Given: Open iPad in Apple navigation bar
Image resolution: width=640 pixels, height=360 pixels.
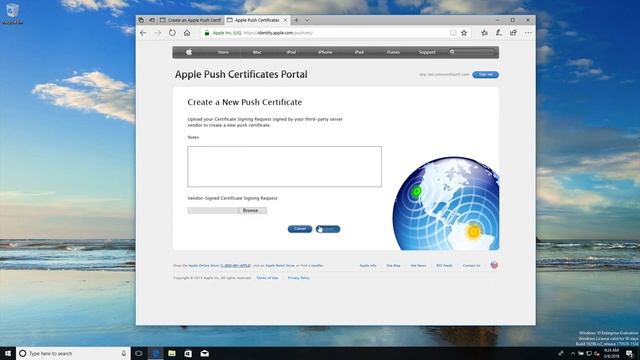Looking at the screenshot, I should tap(359, 52).
